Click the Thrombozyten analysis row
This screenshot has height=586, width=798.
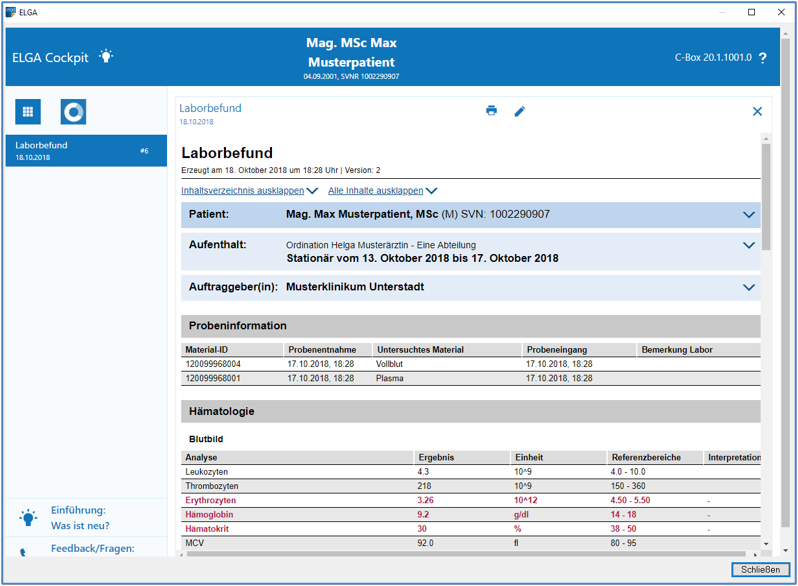pos(471,486)
